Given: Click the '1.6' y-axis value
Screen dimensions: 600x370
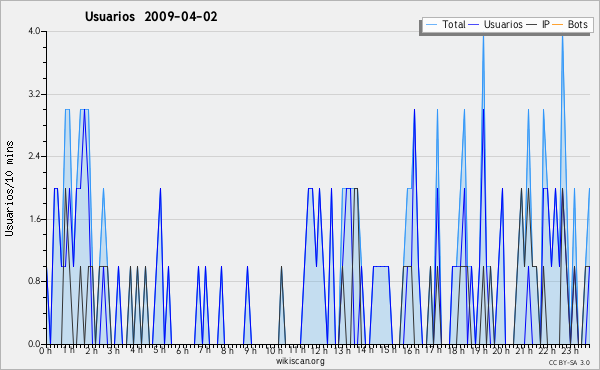Looking at the screenshot, I should (34, 219).
